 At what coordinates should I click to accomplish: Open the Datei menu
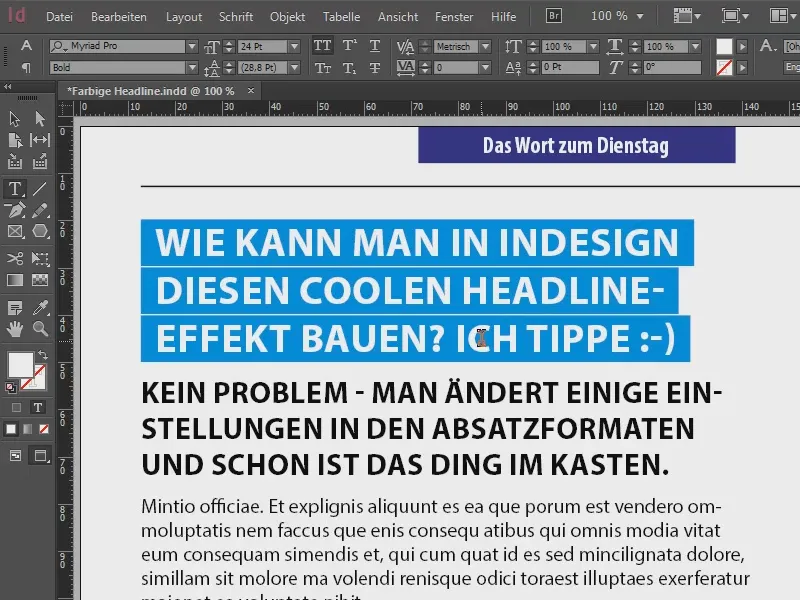[59, 17]
